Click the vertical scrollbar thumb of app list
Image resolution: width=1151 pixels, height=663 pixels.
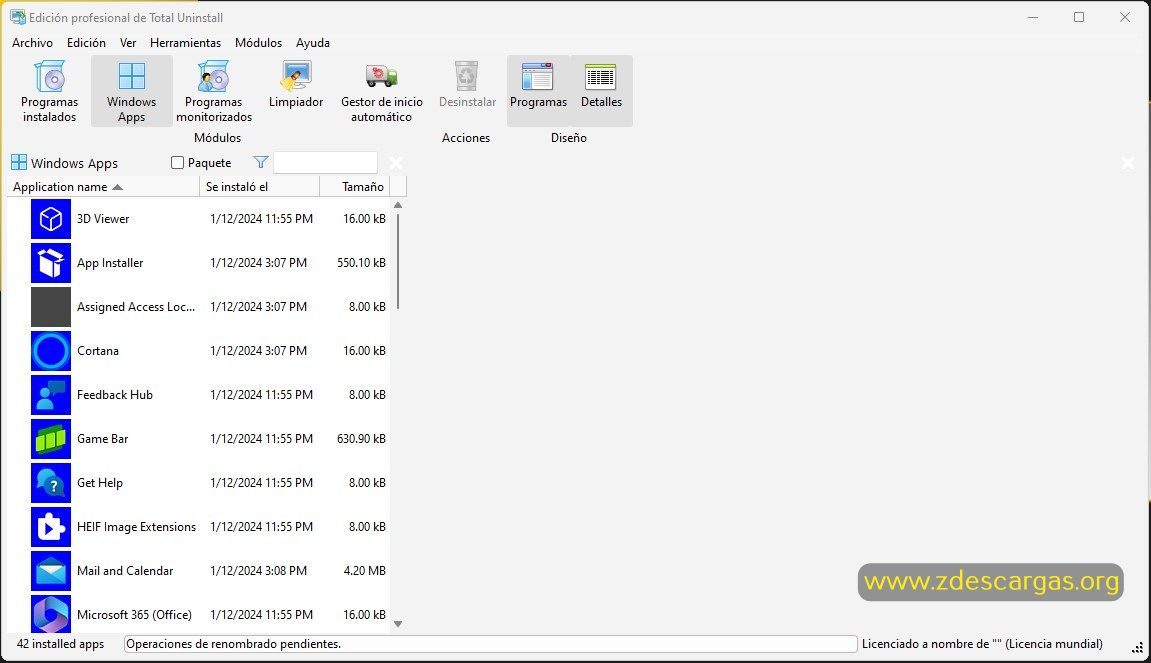398,261
